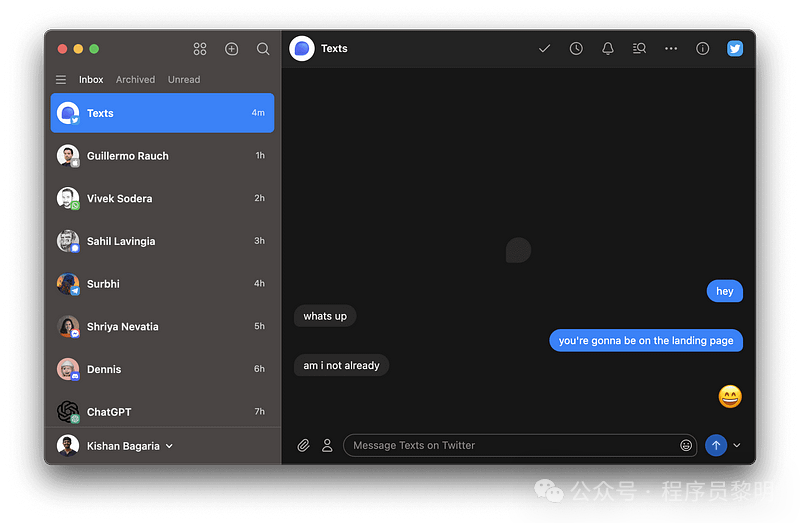Click the Twitter account icon in header
Image resolution: width=800 pixels, height=523 pixels.
[x=735, y=48]
